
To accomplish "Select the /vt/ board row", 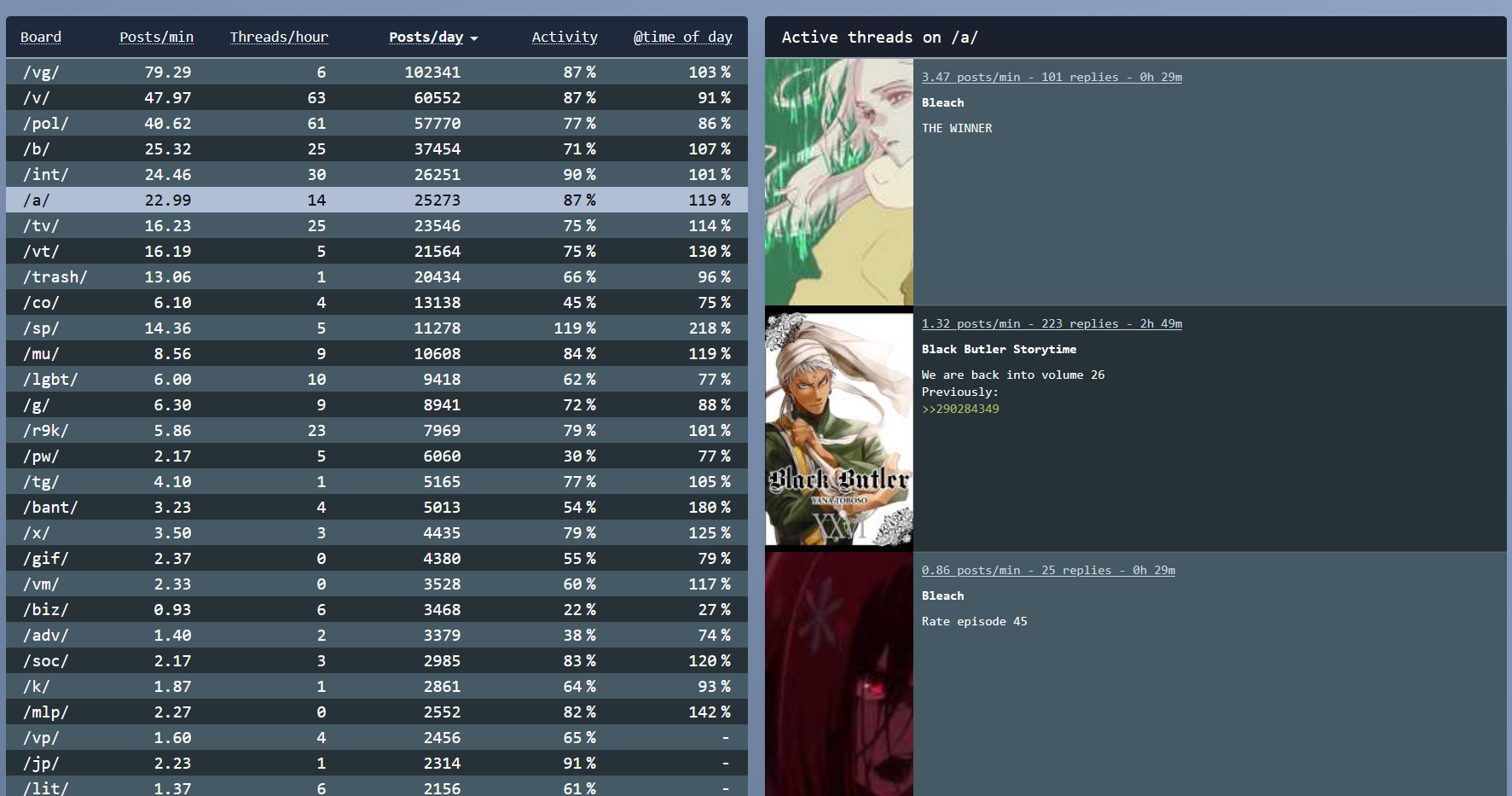I will tap(377, 251).
